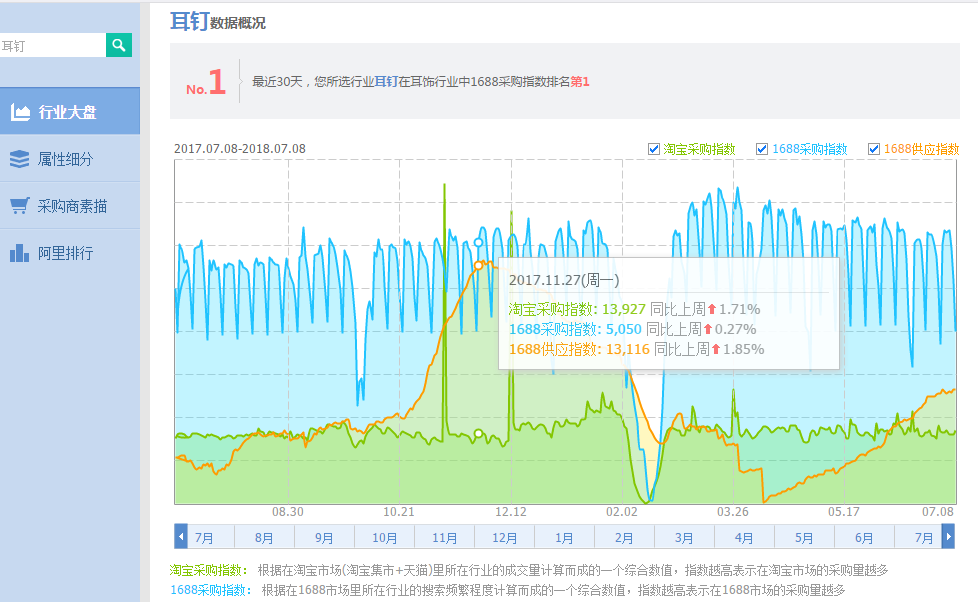Open the 属性细分 sidebar menu

pyautogui.click(x=65, y=159)
